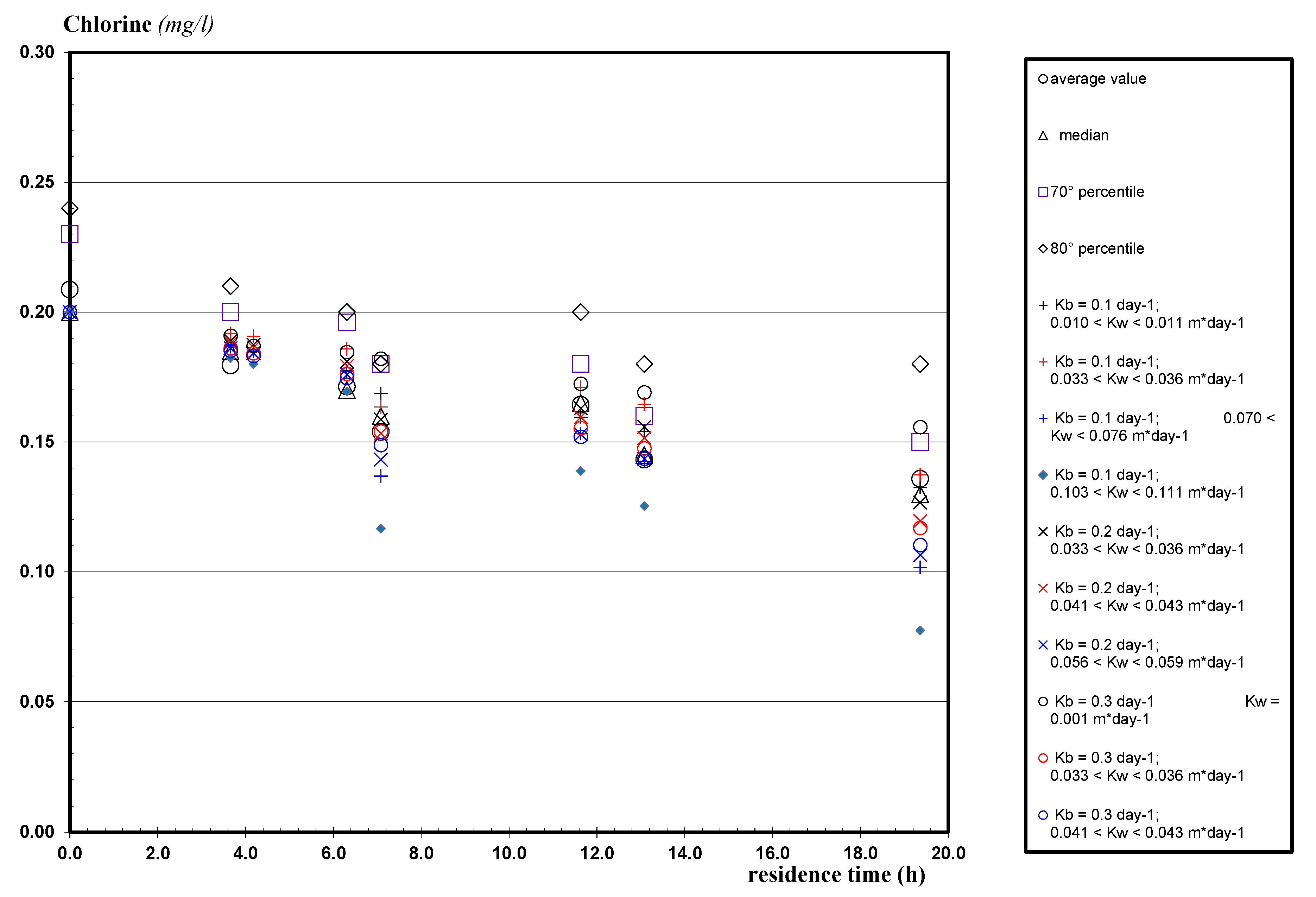Click the 80° percentile diamond legend marker

pyautogui.click(x=1043, y=248)
